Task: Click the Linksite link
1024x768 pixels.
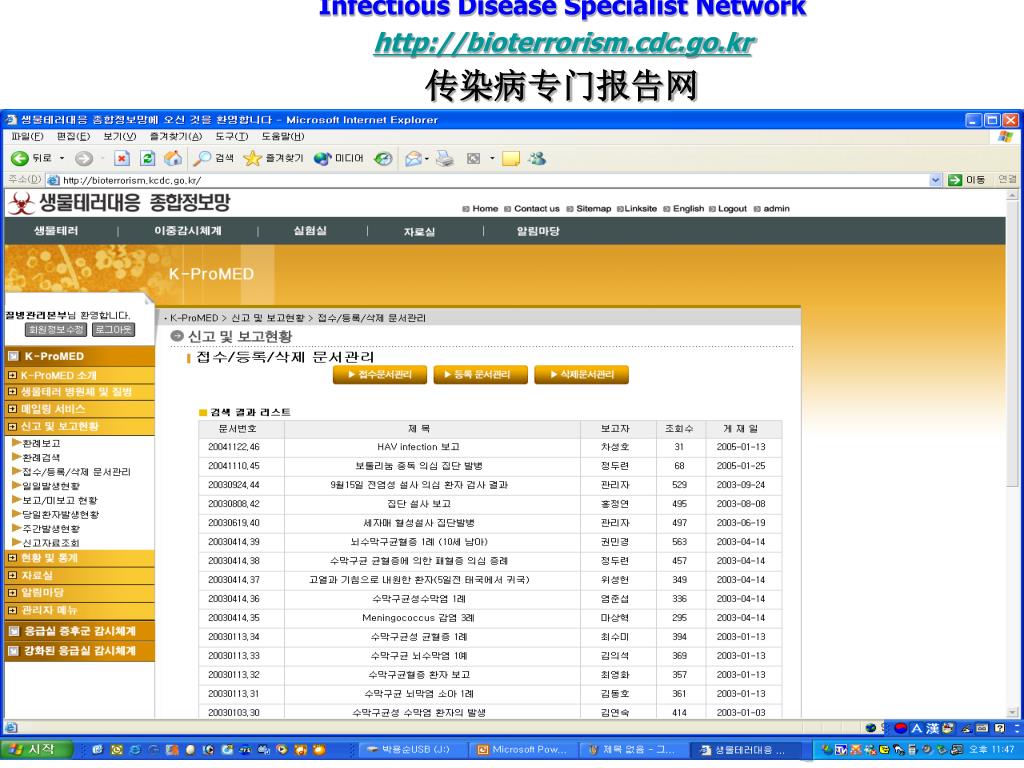Action: [x=641, y=209]
